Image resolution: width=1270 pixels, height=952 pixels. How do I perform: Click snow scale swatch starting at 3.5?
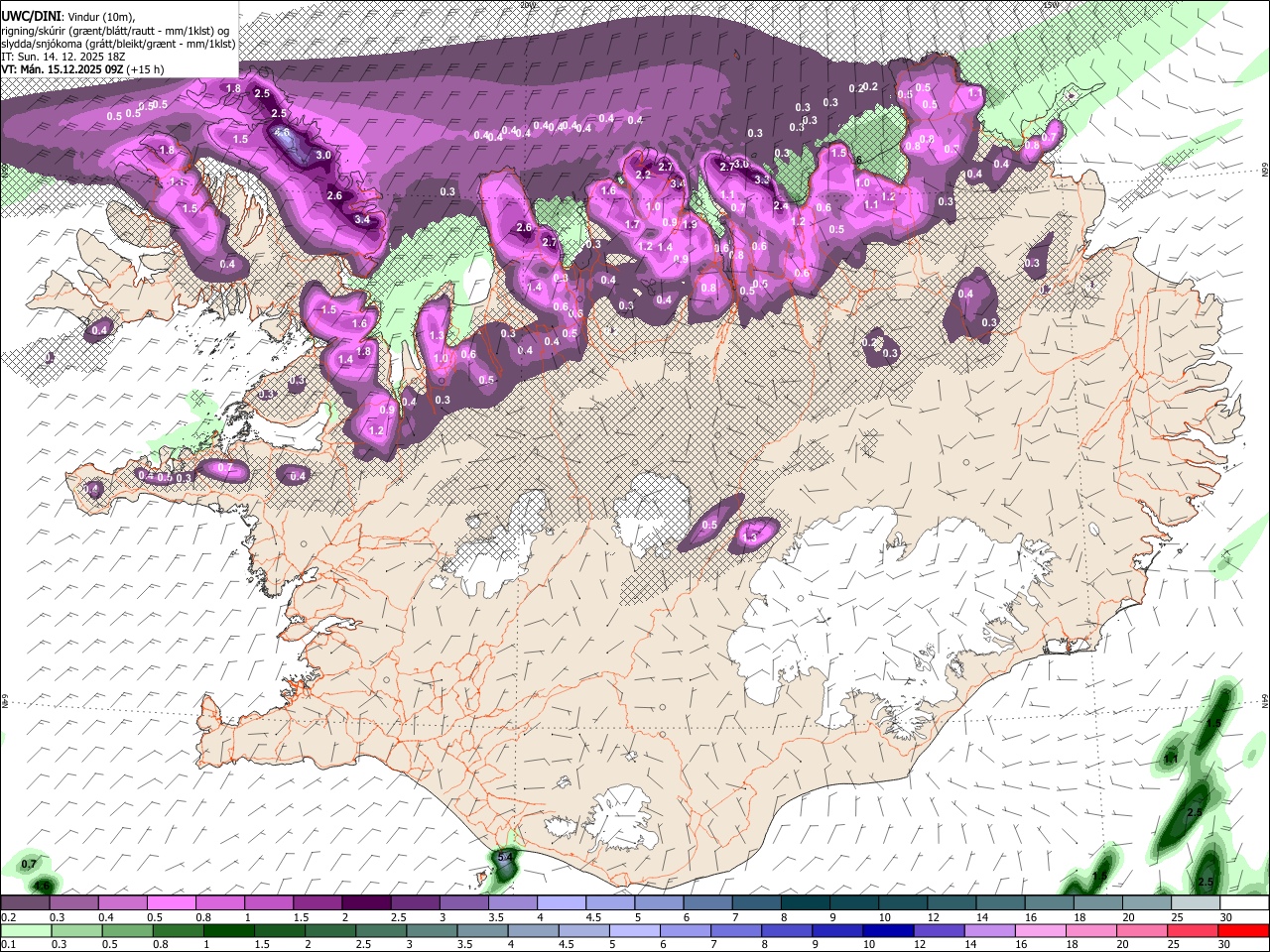click(512, 902)
